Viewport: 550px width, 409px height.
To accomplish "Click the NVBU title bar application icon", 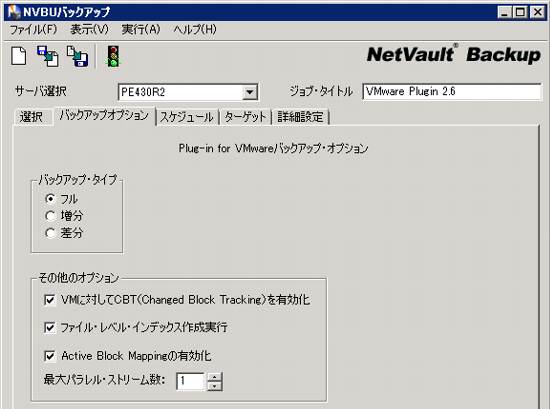I will coord(14,12).
